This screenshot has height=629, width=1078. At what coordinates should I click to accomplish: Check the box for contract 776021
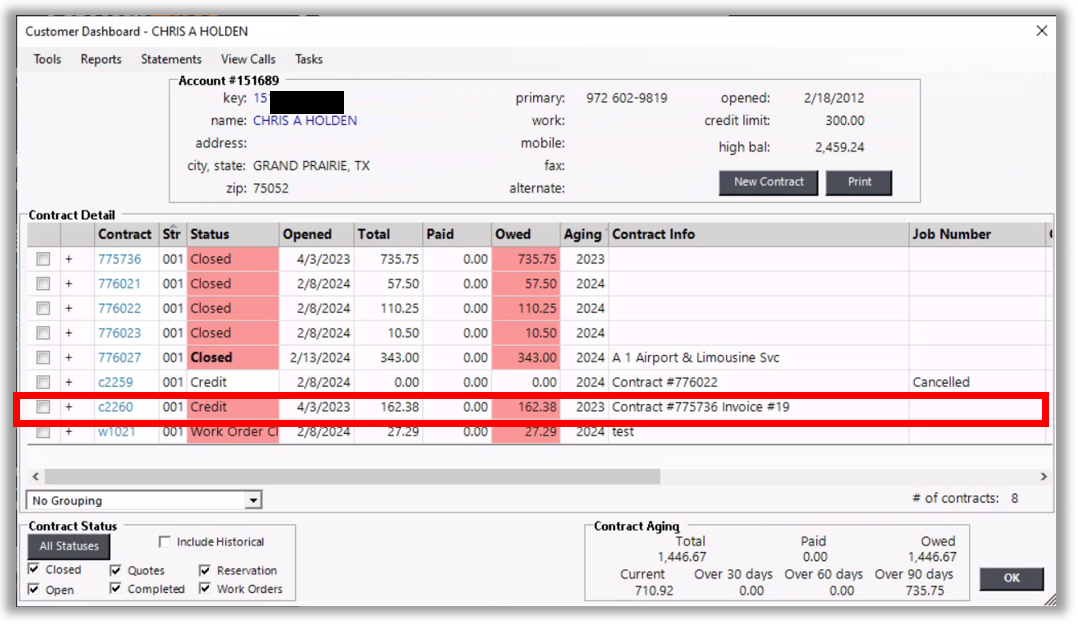tap(43, 284)
